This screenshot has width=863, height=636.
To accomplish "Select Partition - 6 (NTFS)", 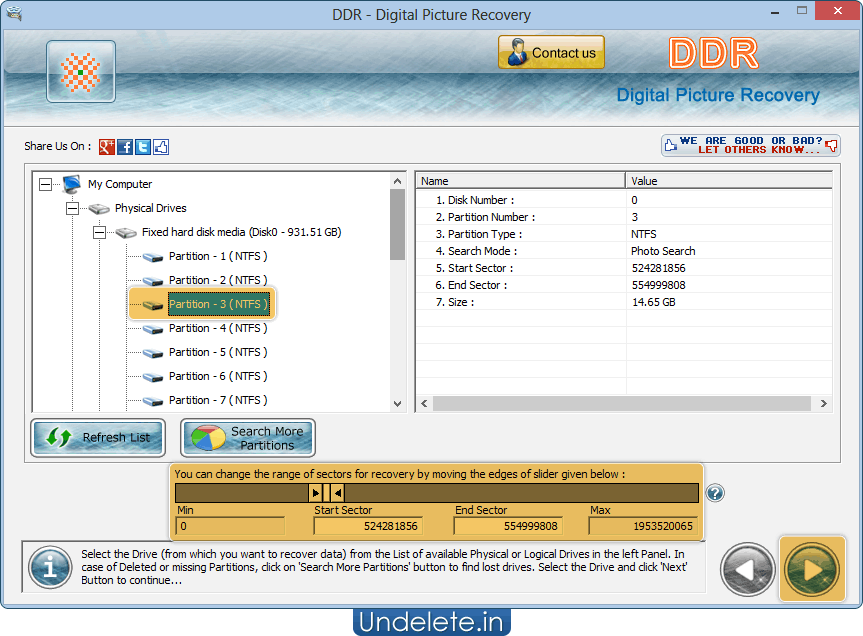I will coord(218,376).
